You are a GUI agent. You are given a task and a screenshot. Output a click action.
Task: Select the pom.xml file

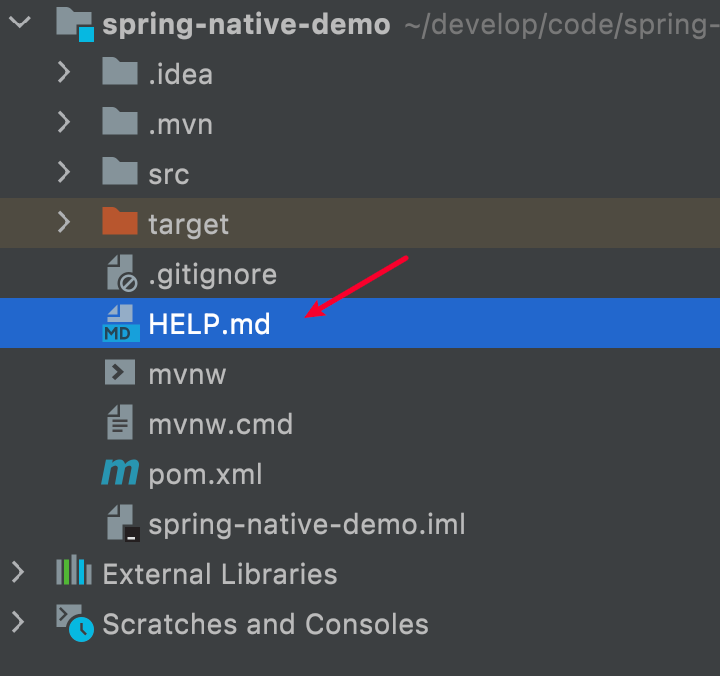coord(205,474)
